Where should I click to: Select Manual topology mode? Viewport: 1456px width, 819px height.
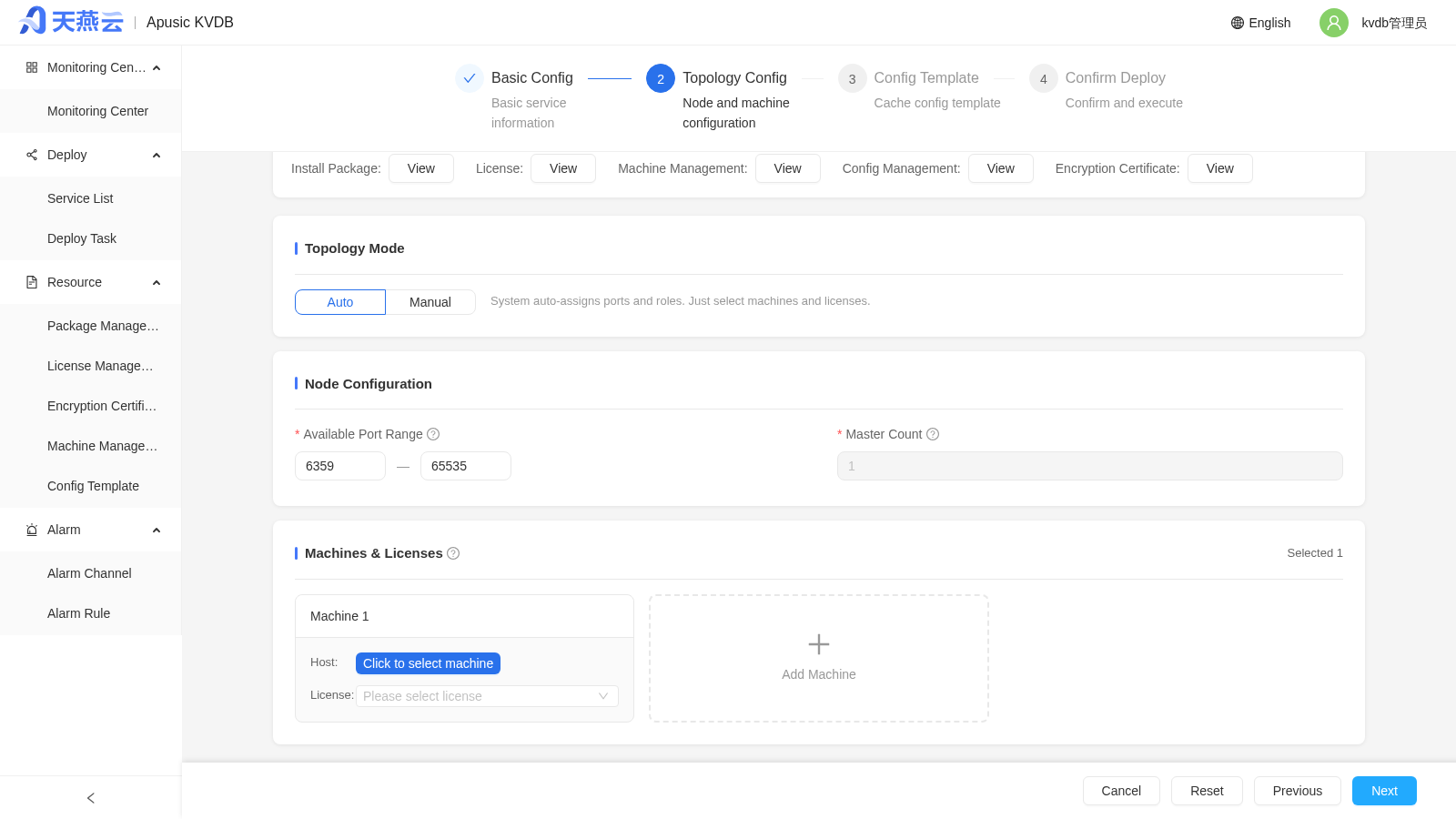click(430, 302)
